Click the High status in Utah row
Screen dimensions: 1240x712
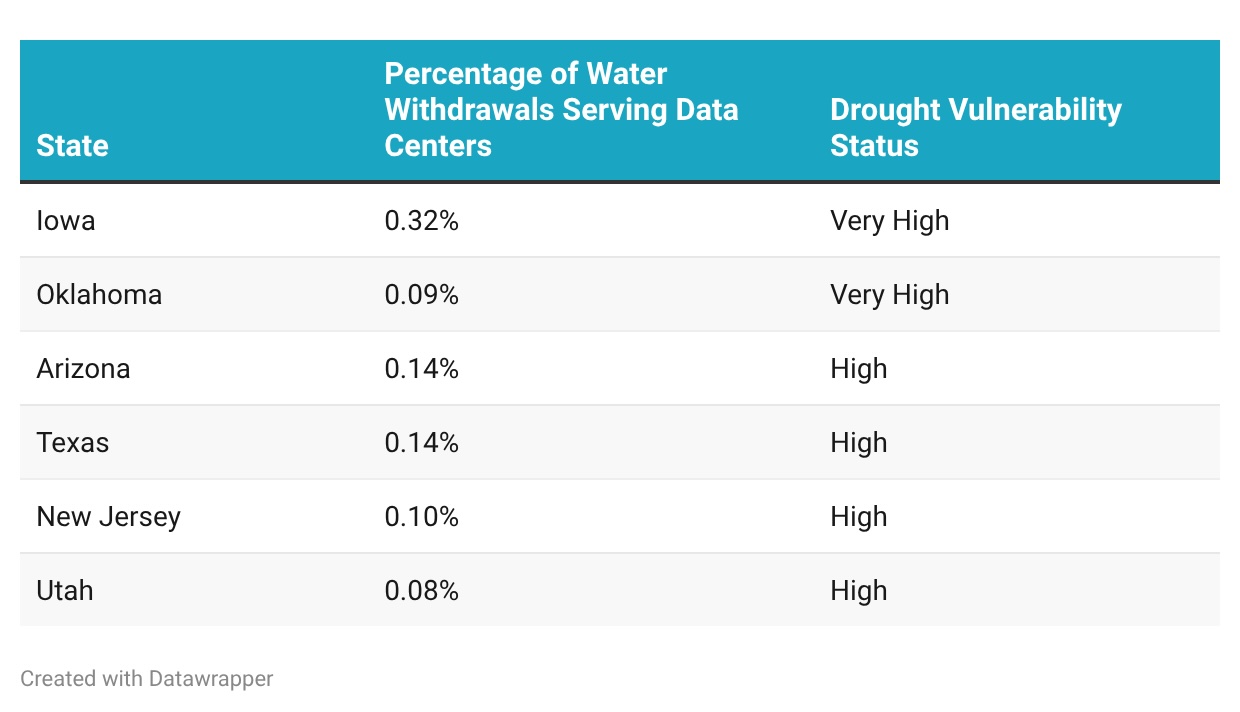tap(858, 590)
